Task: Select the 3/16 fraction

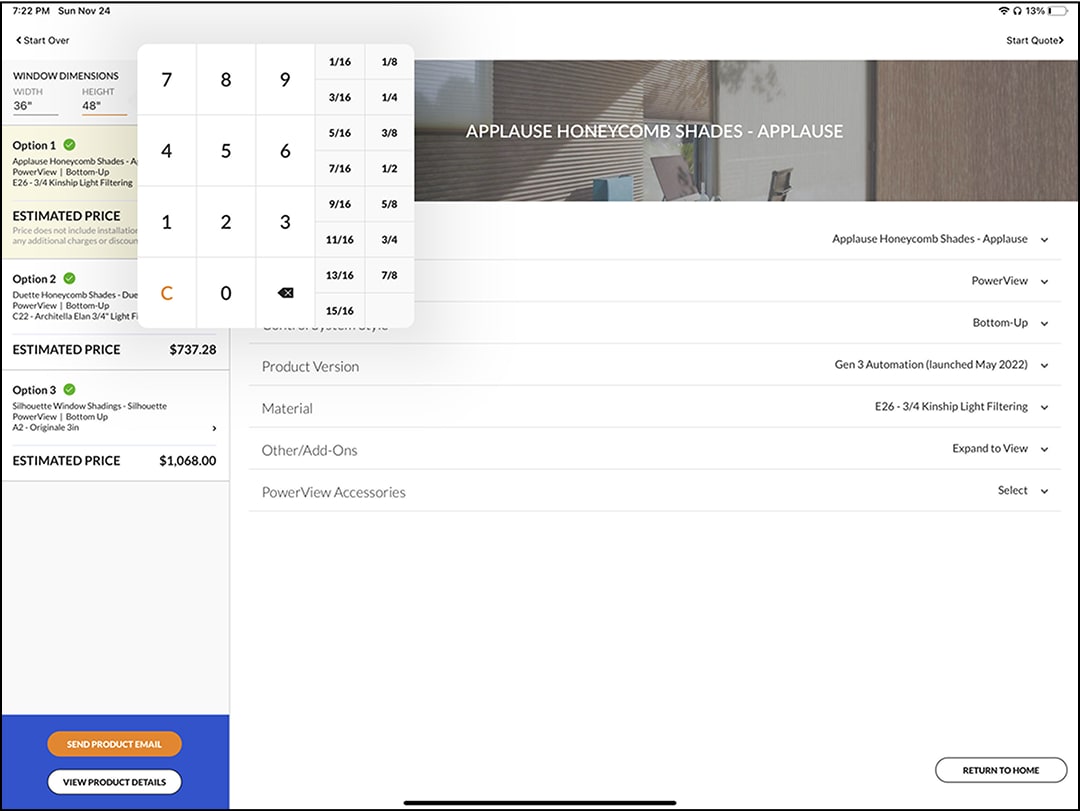Action: click(340, 97)
